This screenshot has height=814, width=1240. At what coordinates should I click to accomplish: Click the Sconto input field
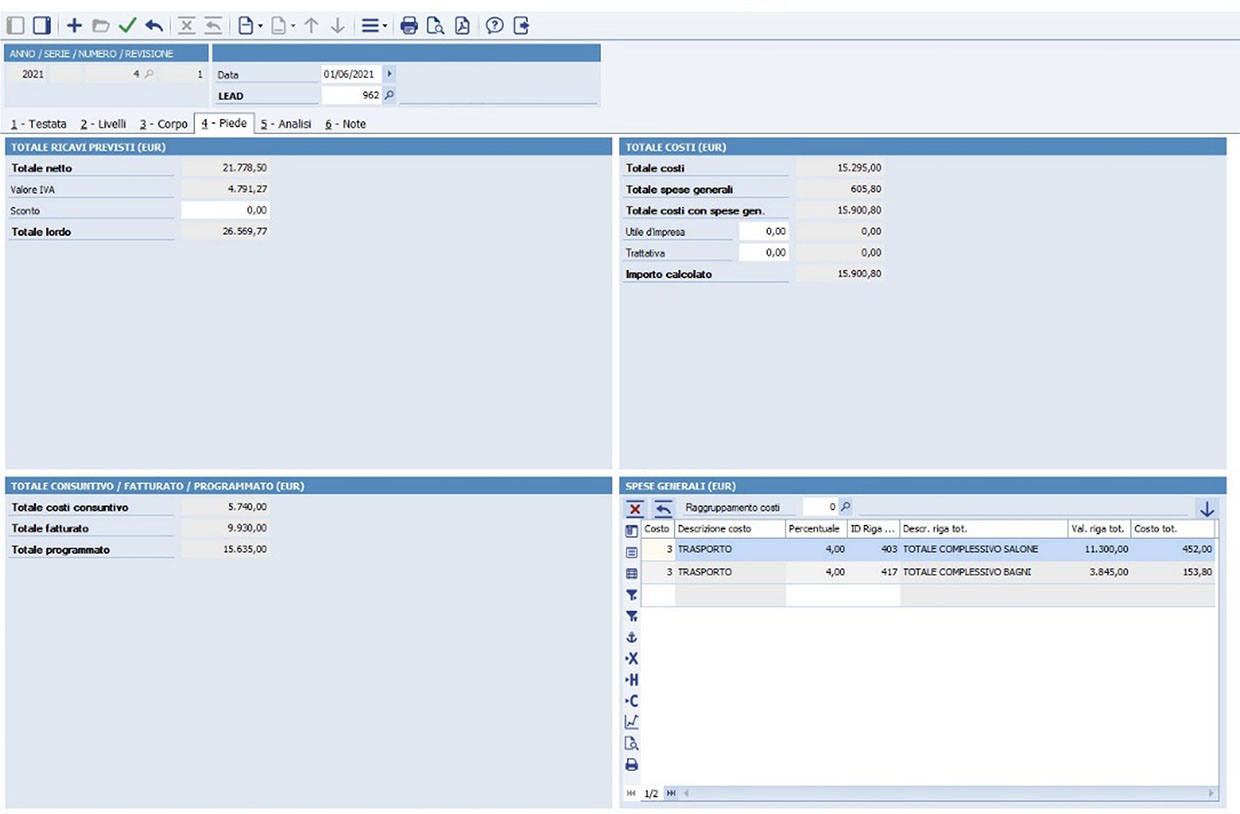[x=225, y=211]
